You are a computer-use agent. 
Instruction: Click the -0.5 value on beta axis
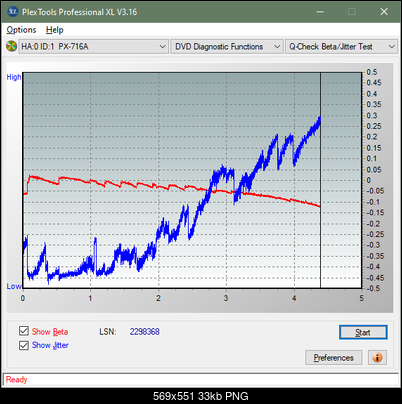(373, 288)
